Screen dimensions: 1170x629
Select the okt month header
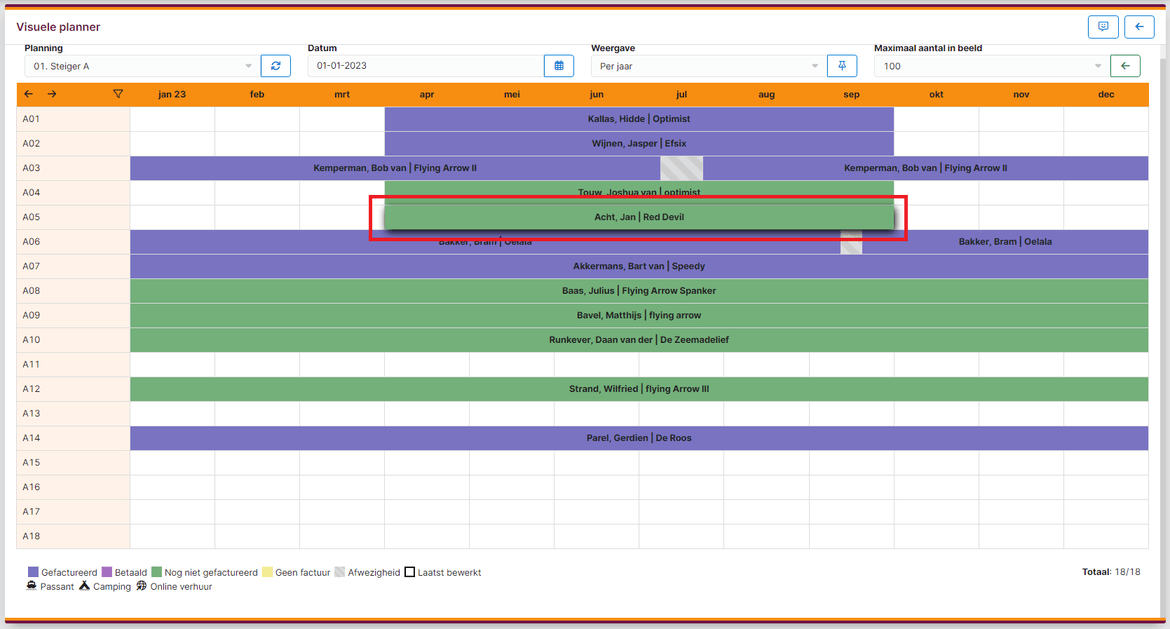point(936,94)
